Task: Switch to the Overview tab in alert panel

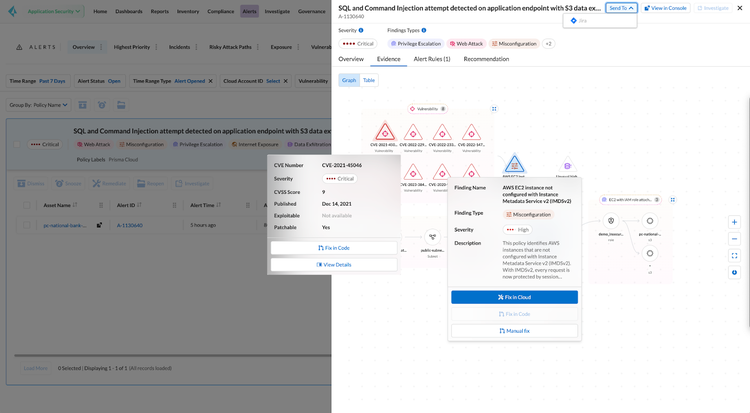Action: pyautogui.click(x=351, y=59)
